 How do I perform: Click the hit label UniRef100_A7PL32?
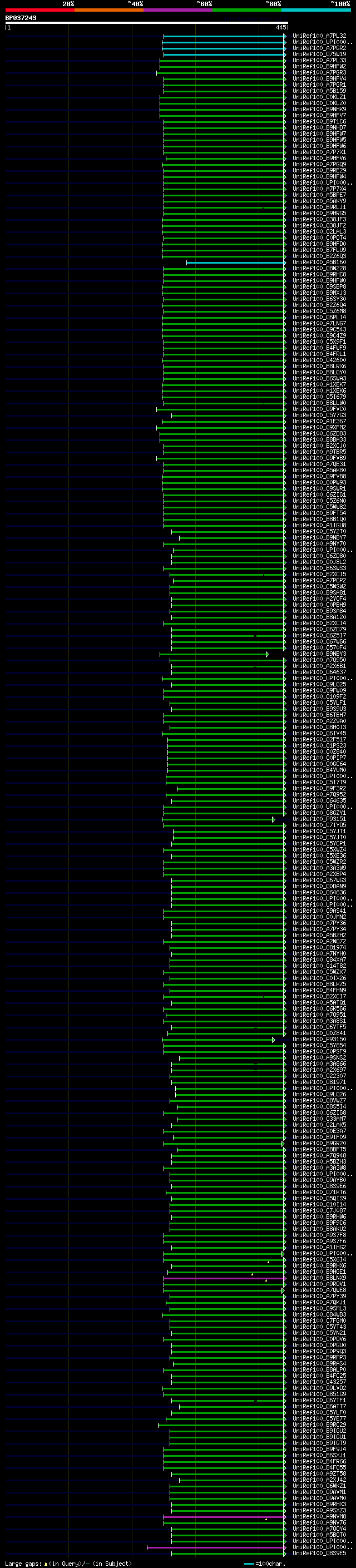(x=319, y=36)
